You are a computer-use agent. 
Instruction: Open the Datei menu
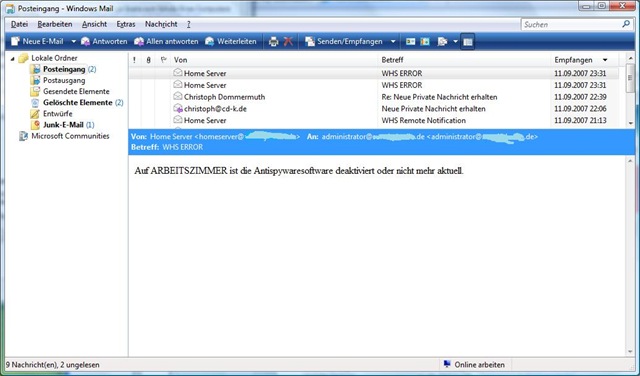tap(19, 24)
